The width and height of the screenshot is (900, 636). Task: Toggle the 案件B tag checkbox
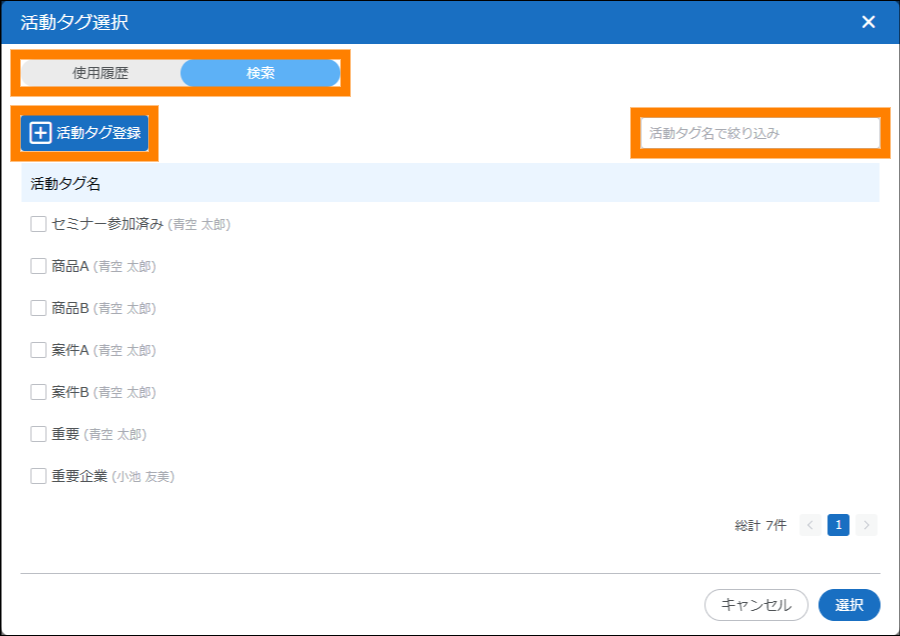tap(38, 392)
